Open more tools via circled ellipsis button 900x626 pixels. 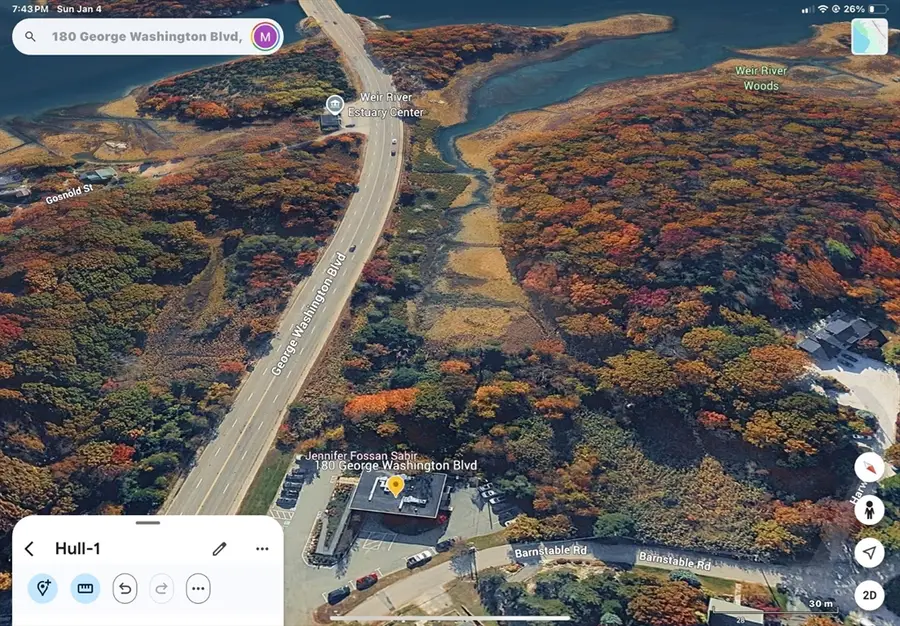tap(198, 589)
